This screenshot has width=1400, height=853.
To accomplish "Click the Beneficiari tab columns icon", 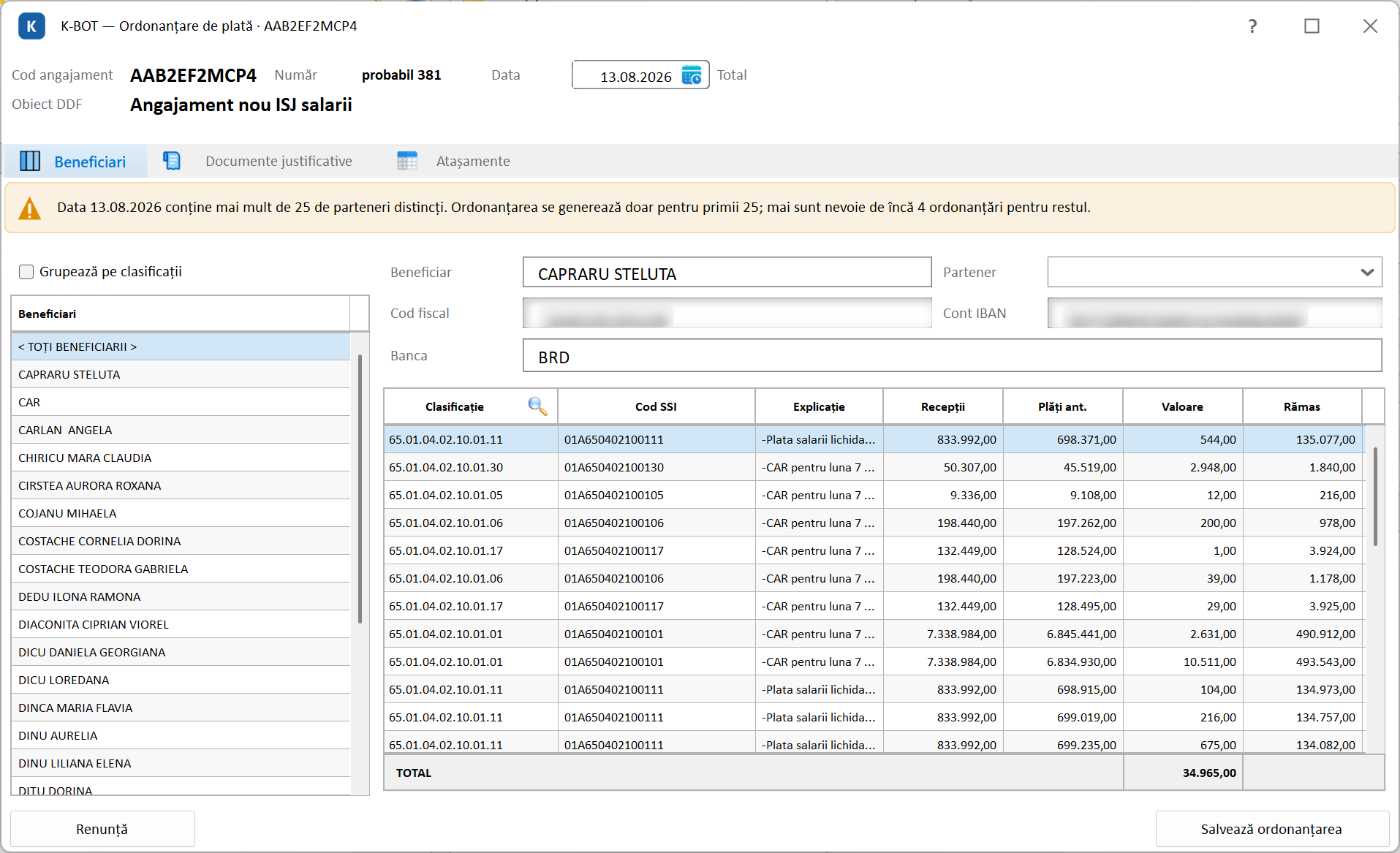I will (30, 161).
